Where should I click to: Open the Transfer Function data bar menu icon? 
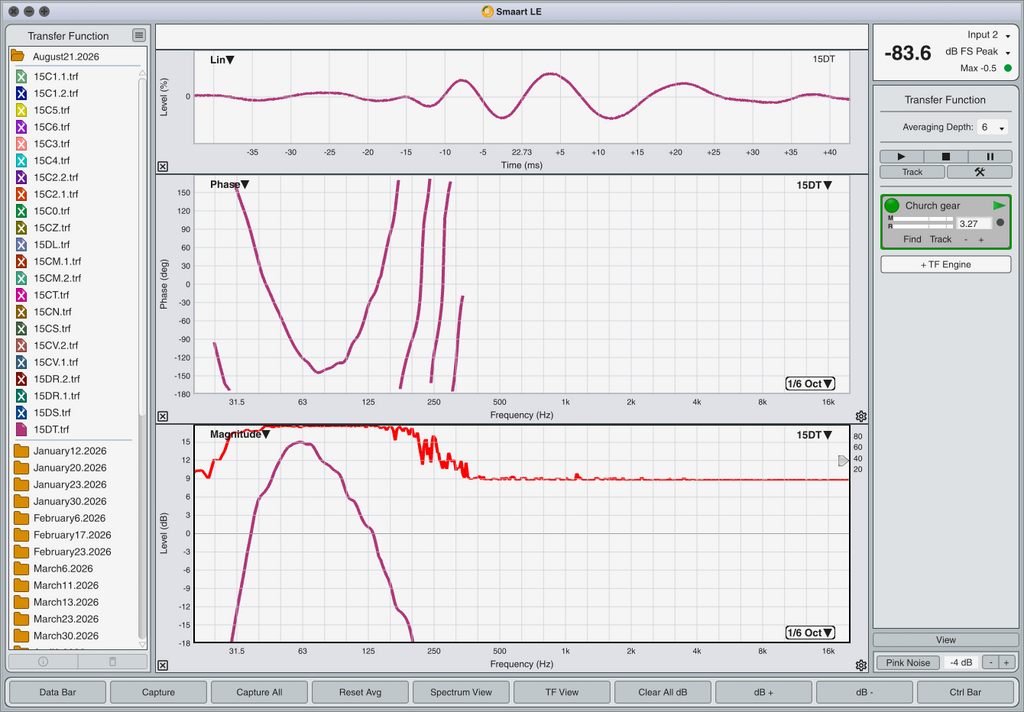138,35
